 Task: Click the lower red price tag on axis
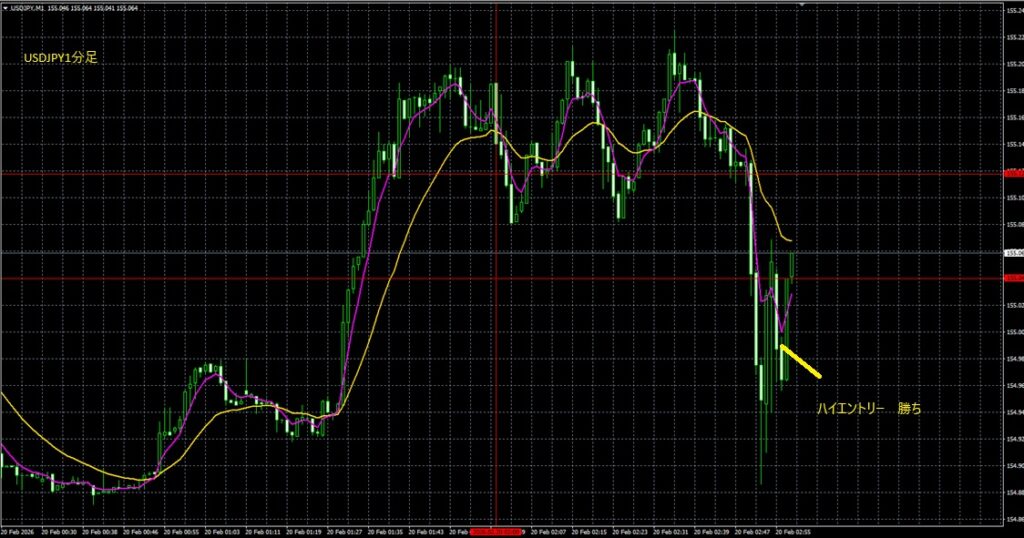(x=1014, y=278)
